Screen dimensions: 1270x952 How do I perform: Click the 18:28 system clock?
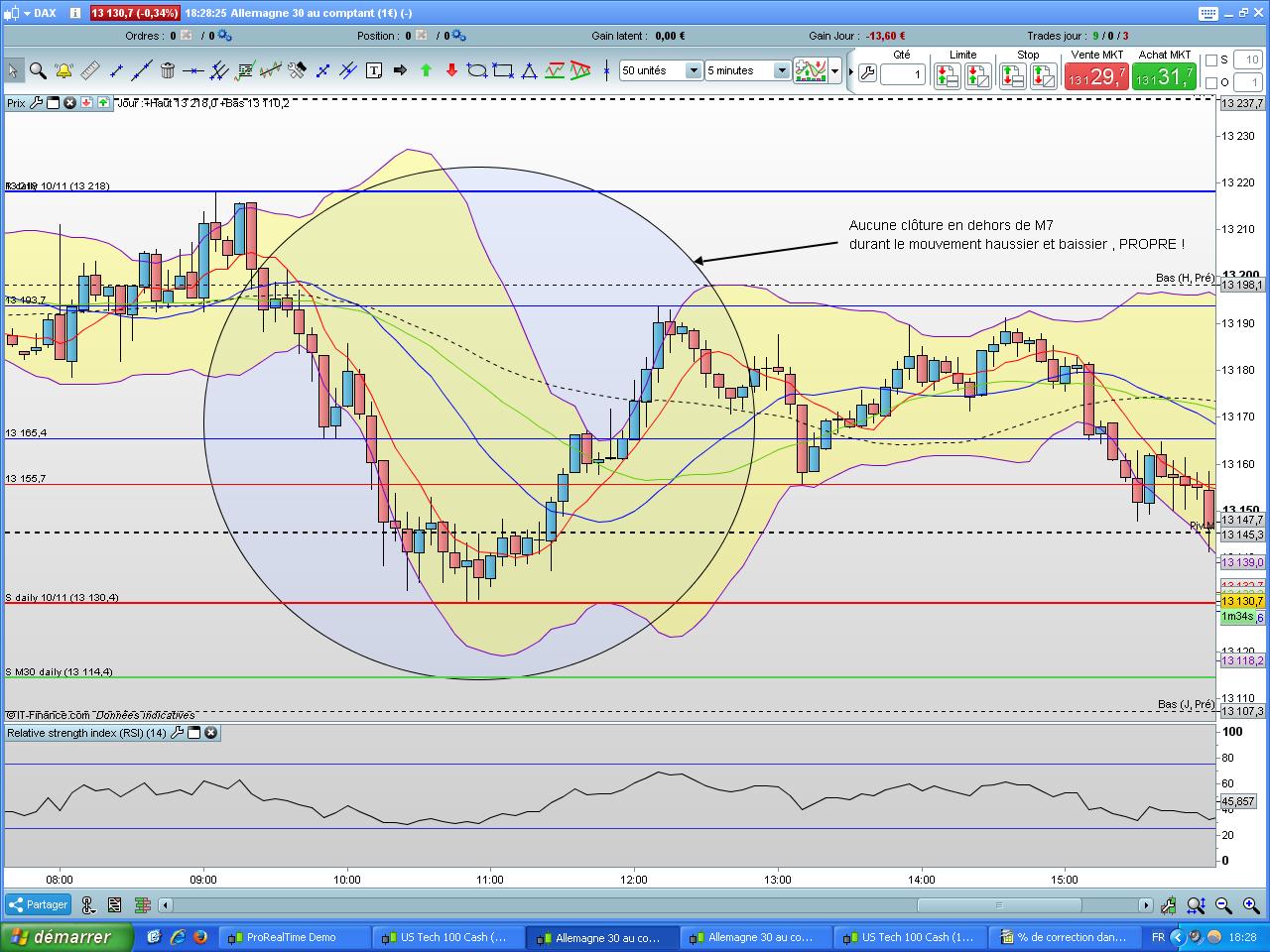1242,937
